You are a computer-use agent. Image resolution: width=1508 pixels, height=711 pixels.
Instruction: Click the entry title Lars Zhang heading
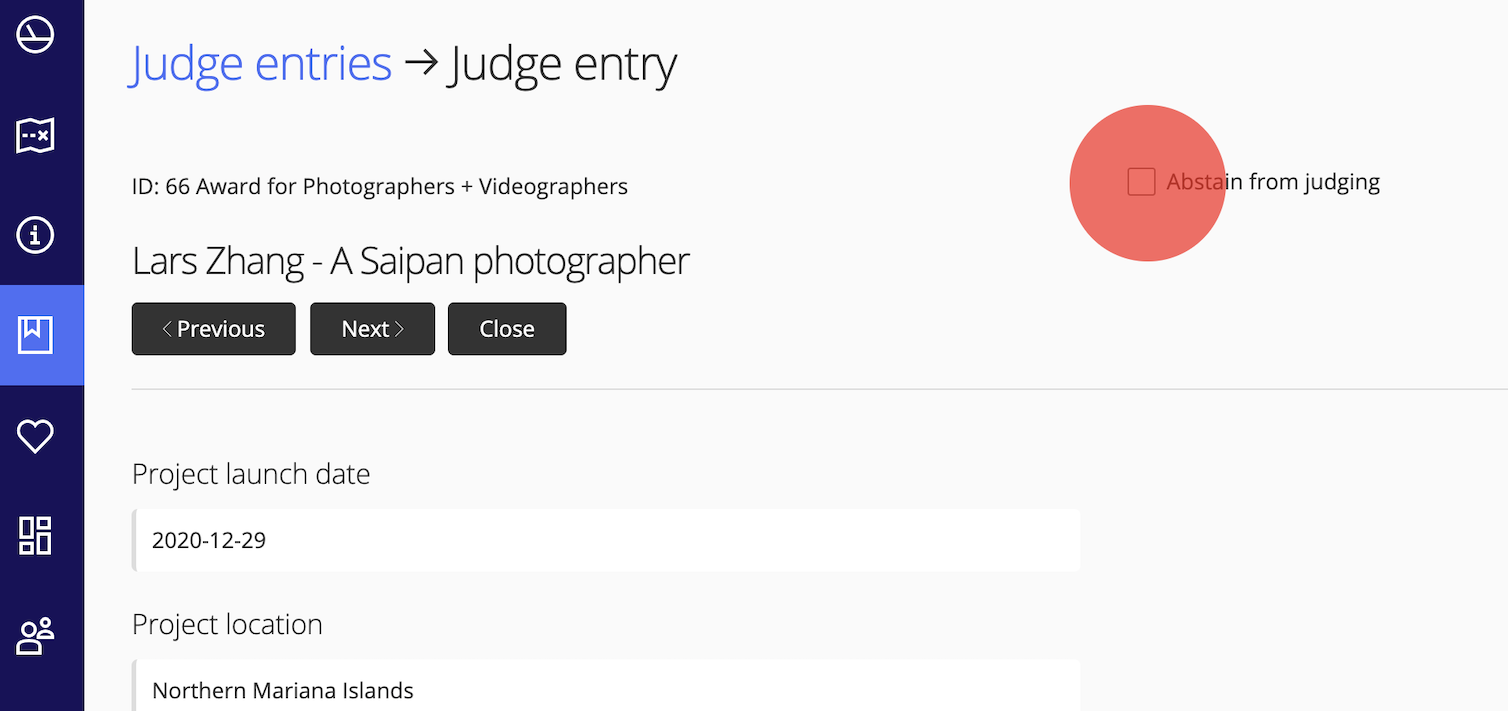tap(410, 261)
